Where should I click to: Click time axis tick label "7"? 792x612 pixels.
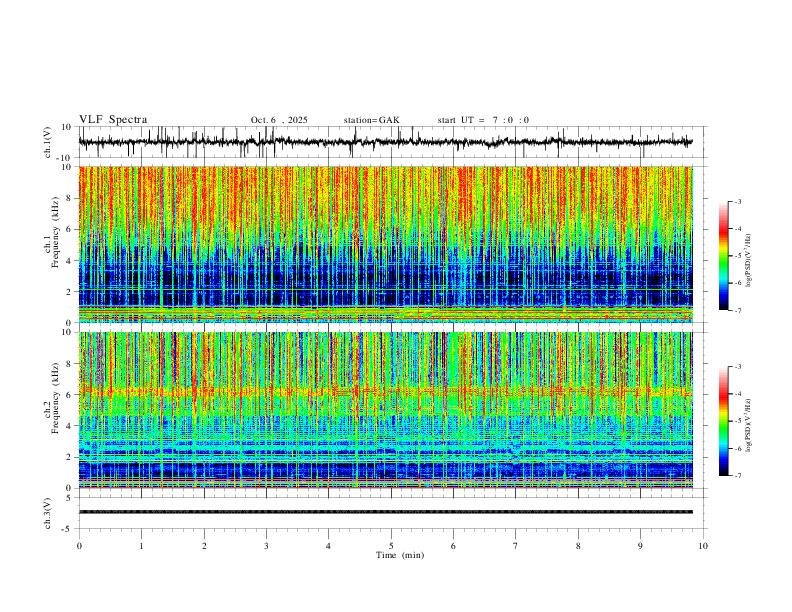point(516,546)
